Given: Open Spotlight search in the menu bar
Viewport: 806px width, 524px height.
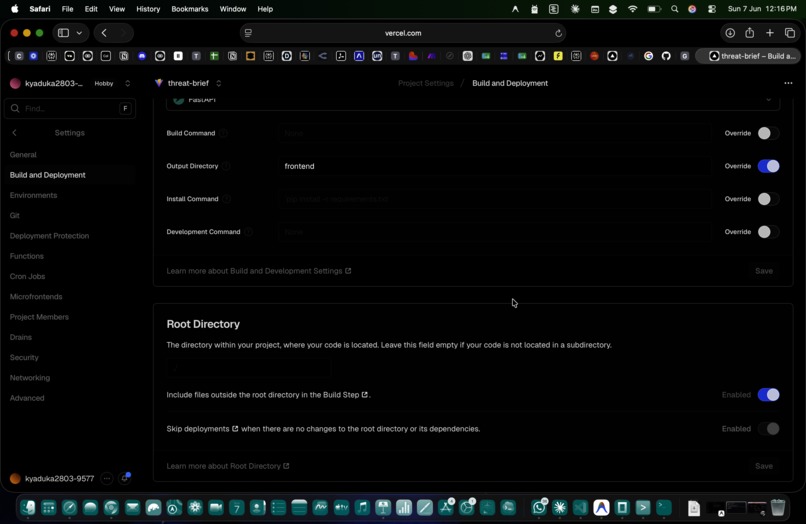Looking at the screenshot, I should [x=674, y=9].
